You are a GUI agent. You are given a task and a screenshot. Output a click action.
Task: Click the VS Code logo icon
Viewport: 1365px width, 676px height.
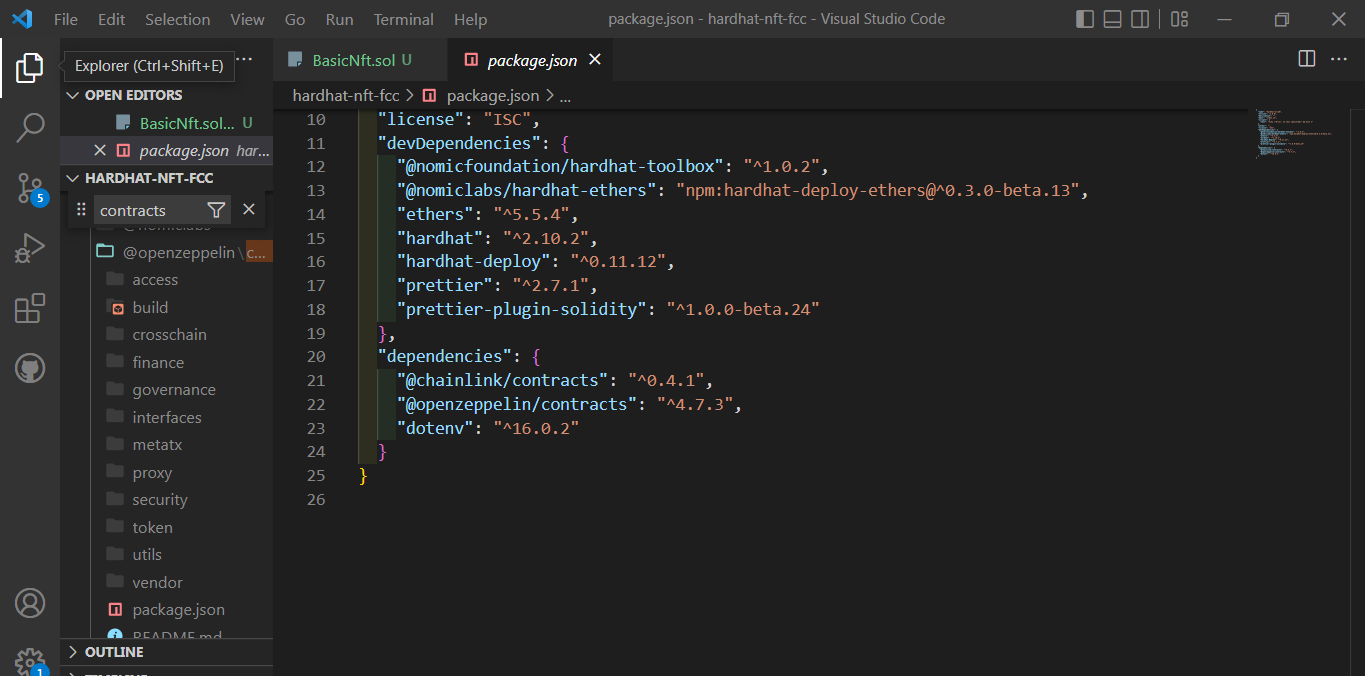point(22,19)
